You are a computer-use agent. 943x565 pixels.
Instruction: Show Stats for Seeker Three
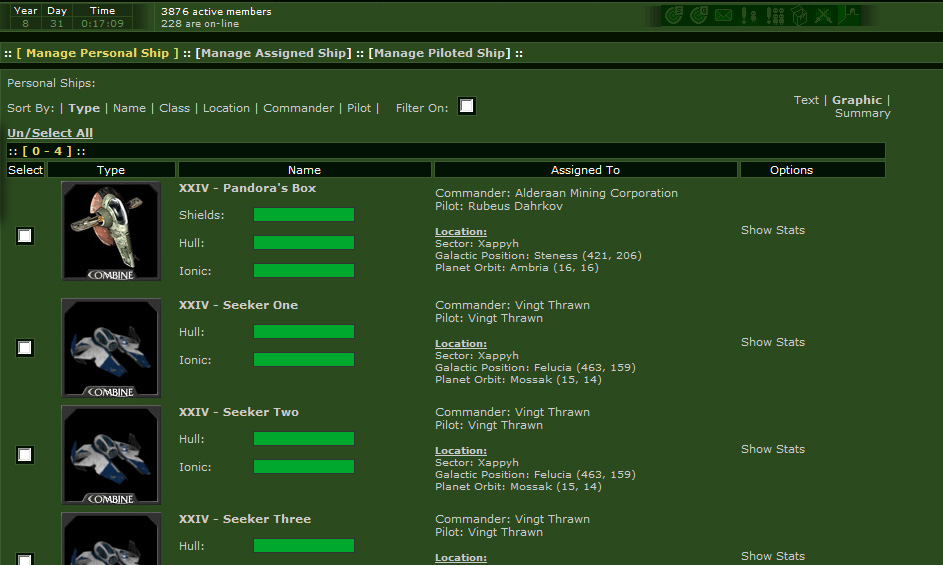tap(773, 556)
